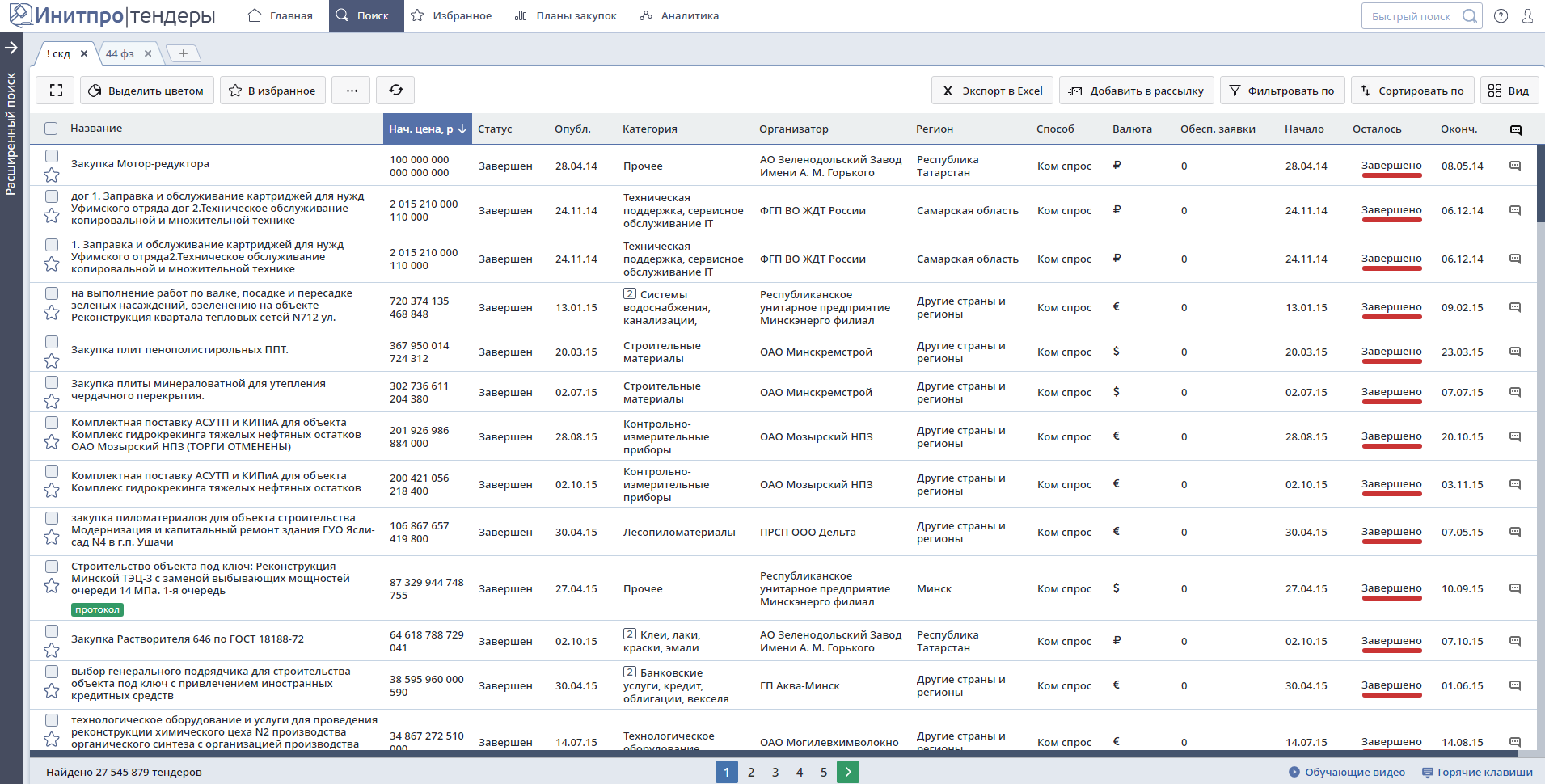This screenshot has height=784, width=1545.
Task: Open the Аналитика section
Action: tap(679, 15)
